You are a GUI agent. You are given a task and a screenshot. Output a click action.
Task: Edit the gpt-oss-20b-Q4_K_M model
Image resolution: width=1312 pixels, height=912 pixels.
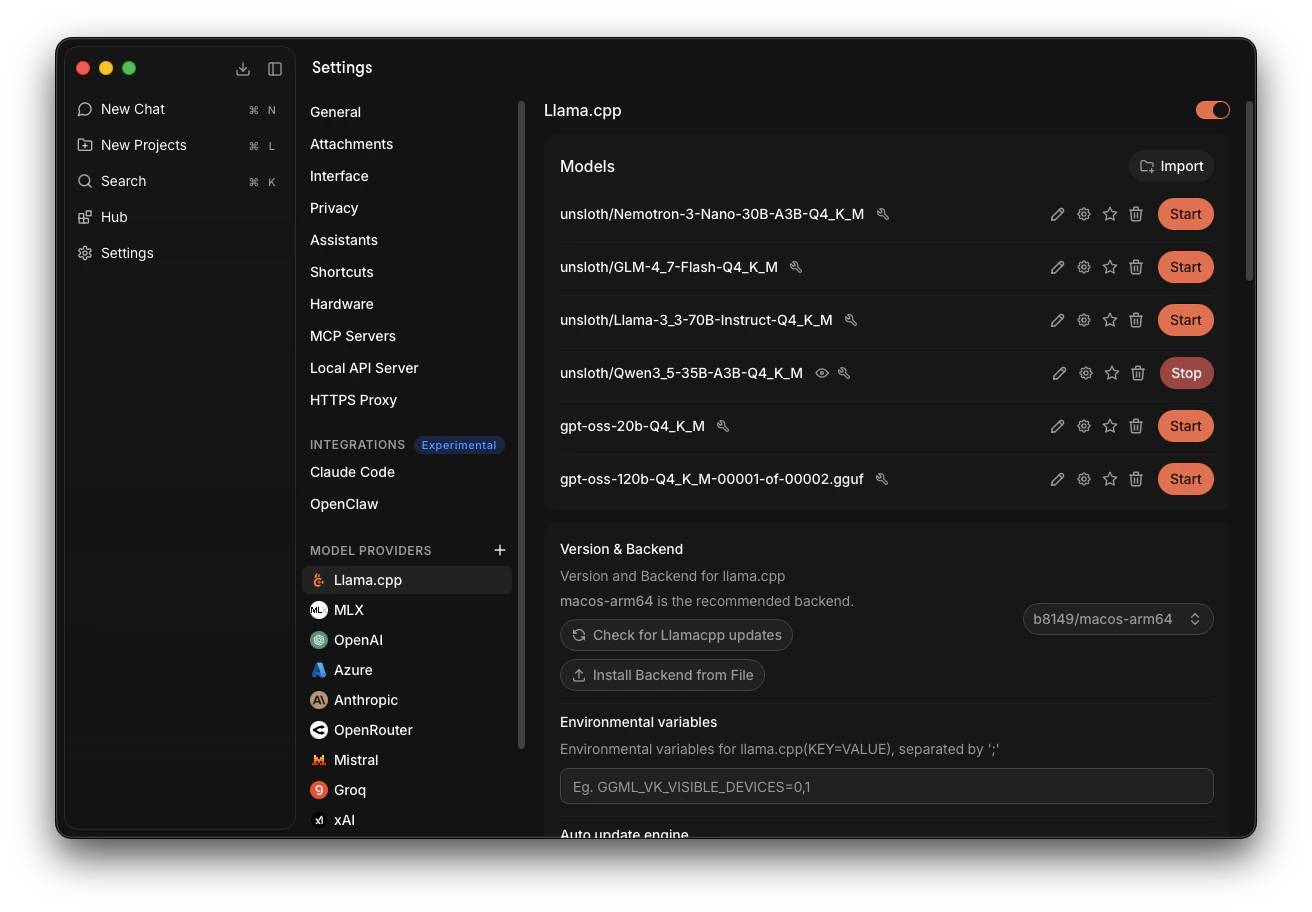point(1057,426)
